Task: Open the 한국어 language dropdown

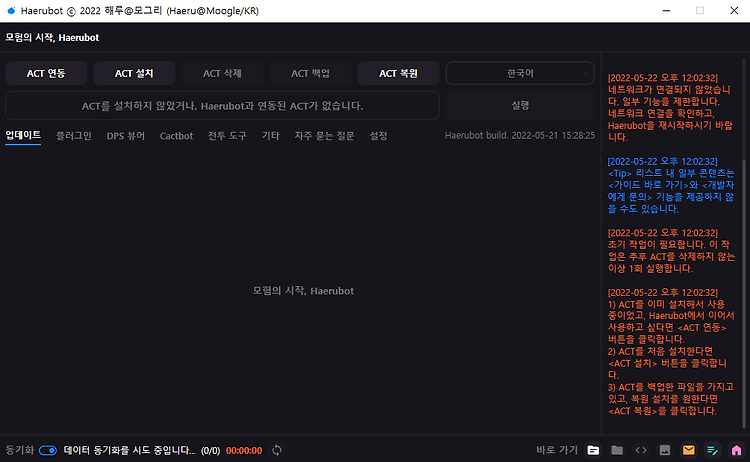Action: [520, 73]
